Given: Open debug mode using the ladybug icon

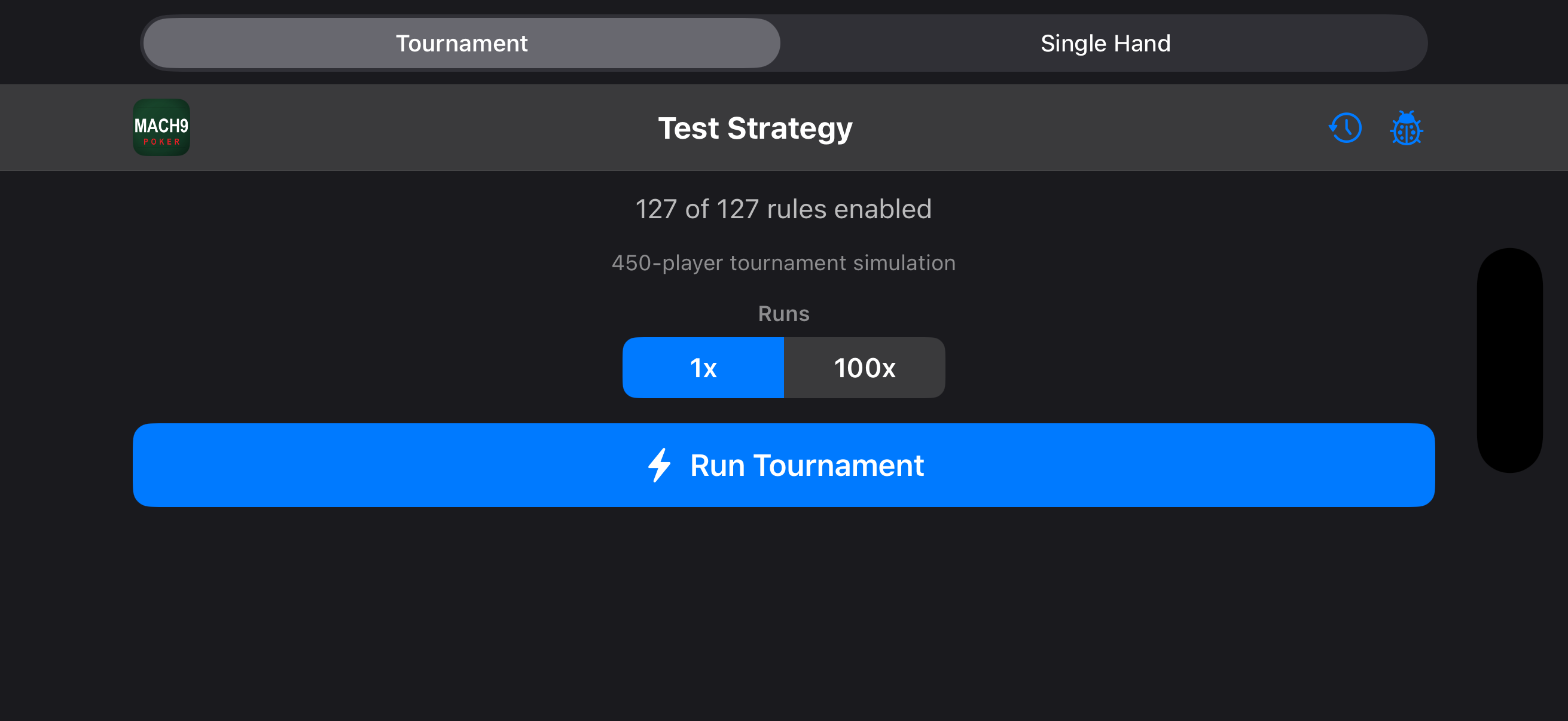Looking at the screenshot, I should click(1407, 128).
